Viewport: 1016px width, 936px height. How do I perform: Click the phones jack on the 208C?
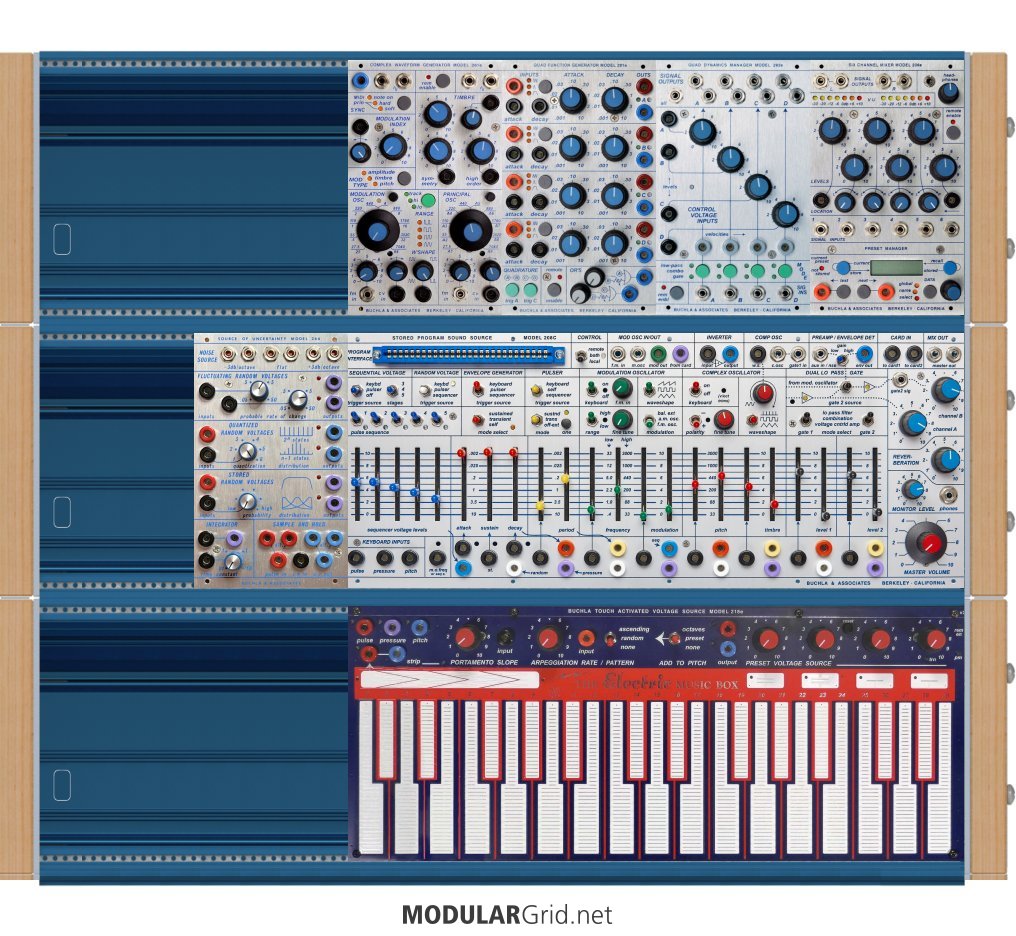click(948, 496)
